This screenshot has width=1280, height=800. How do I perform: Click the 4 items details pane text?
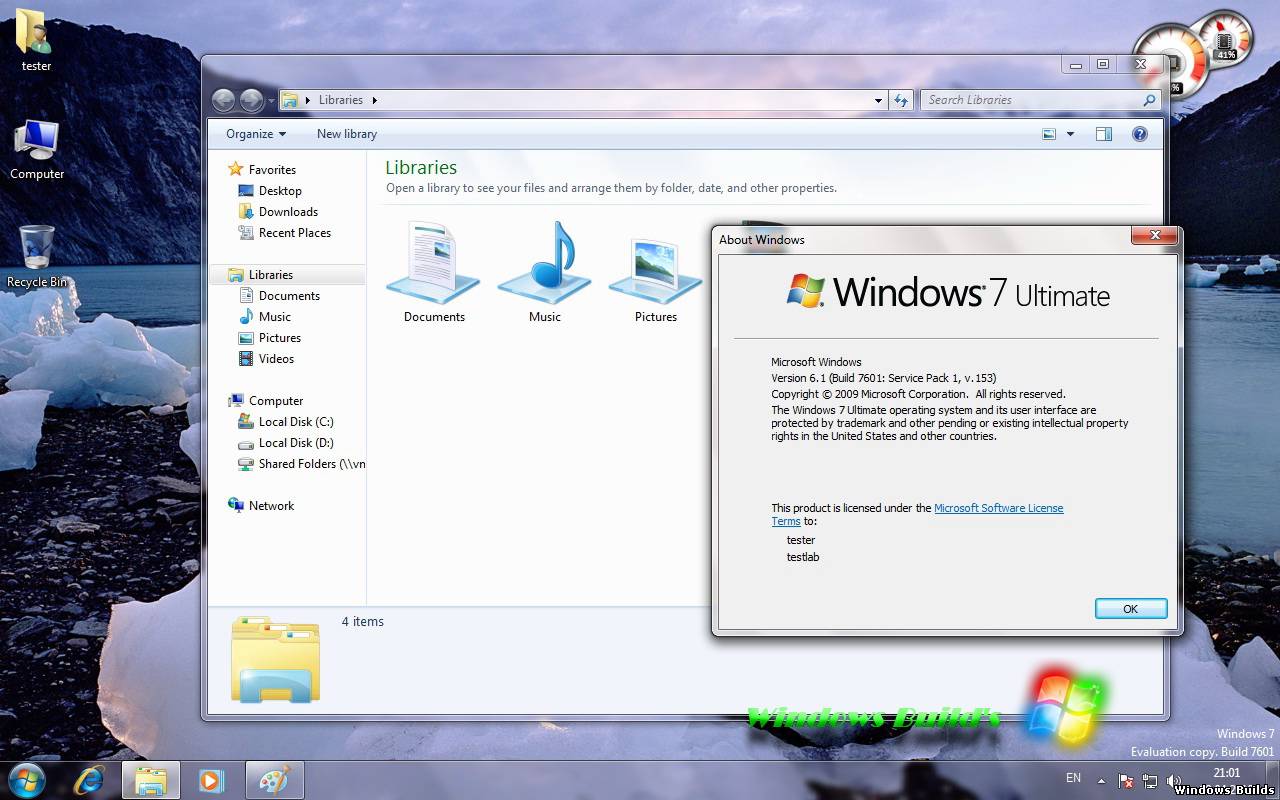tap(363, 622)
